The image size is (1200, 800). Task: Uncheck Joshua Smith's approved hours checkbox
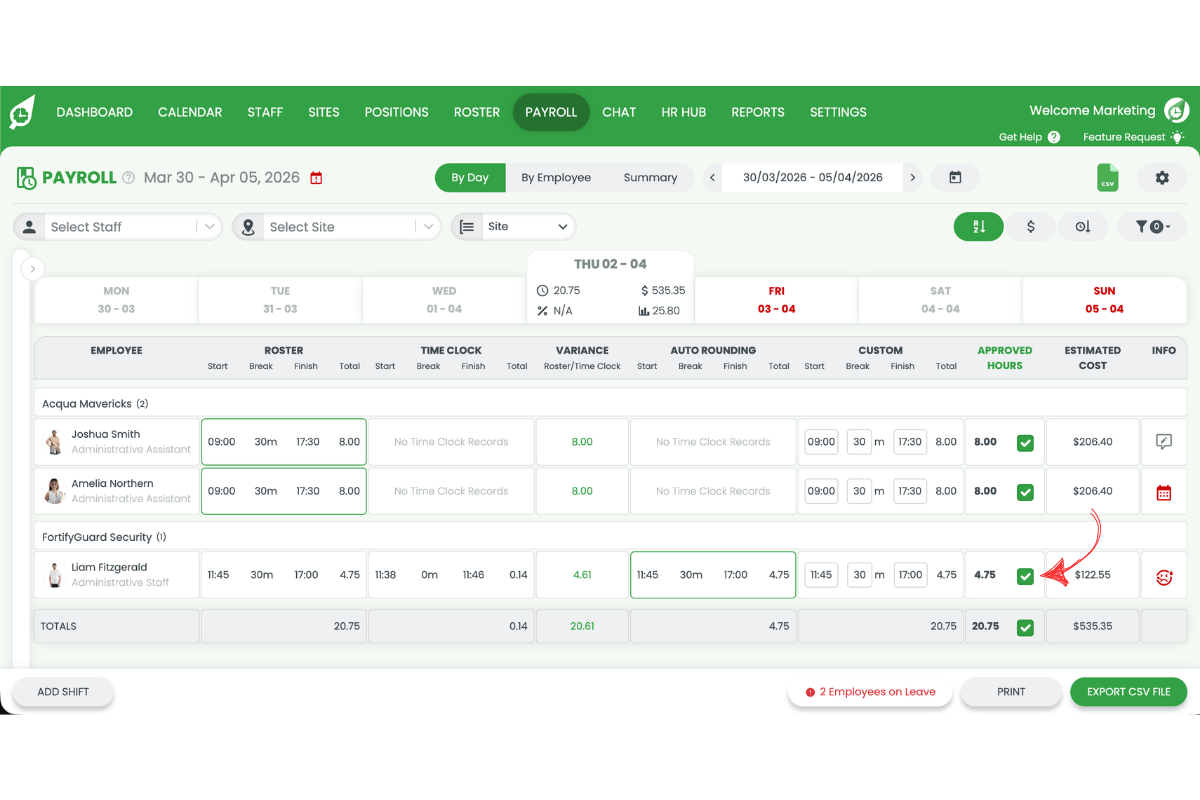(x=1025, y=441)
